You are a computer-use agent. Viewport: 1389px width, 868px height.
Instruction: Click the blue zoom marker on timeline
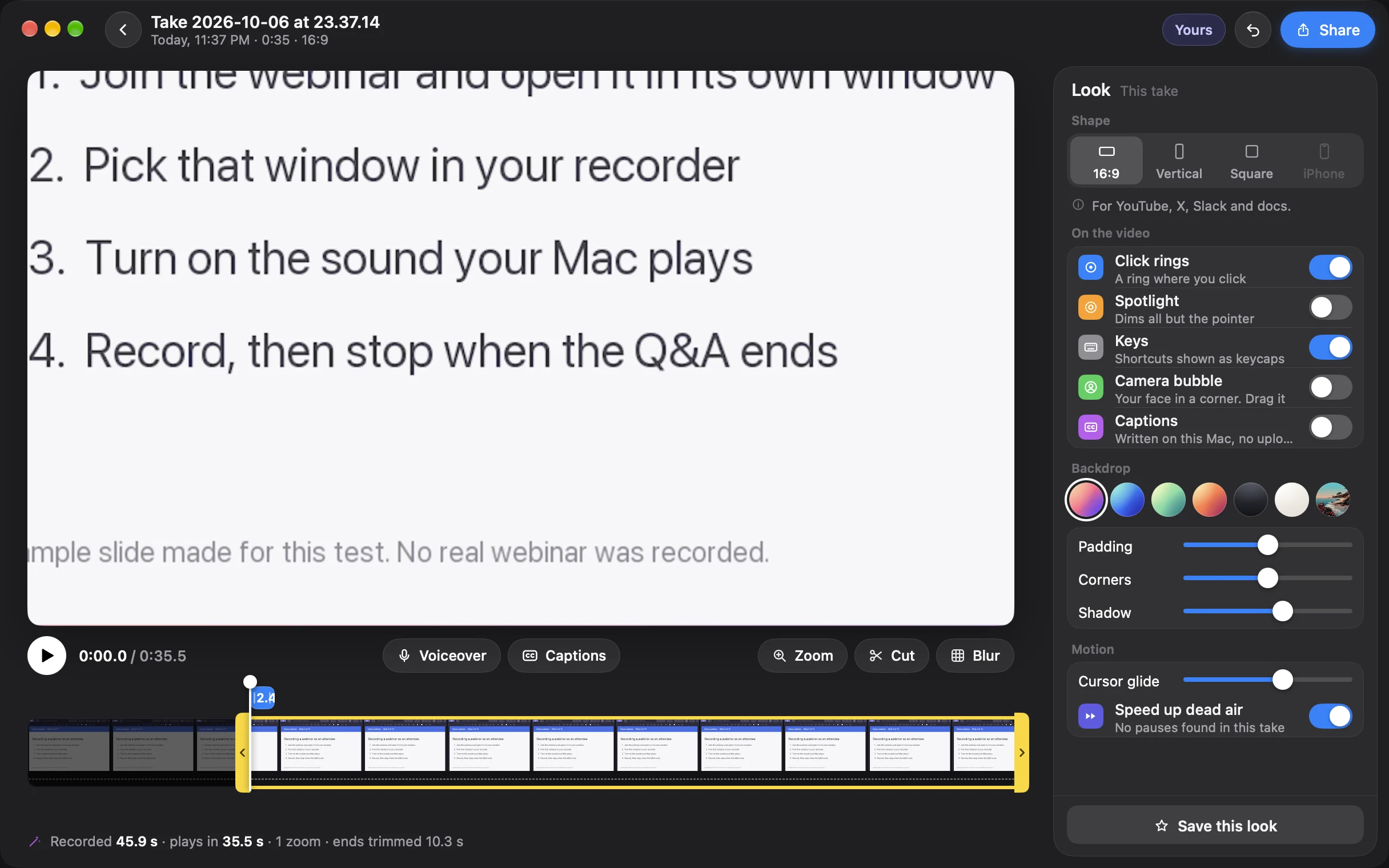point(264,698)
